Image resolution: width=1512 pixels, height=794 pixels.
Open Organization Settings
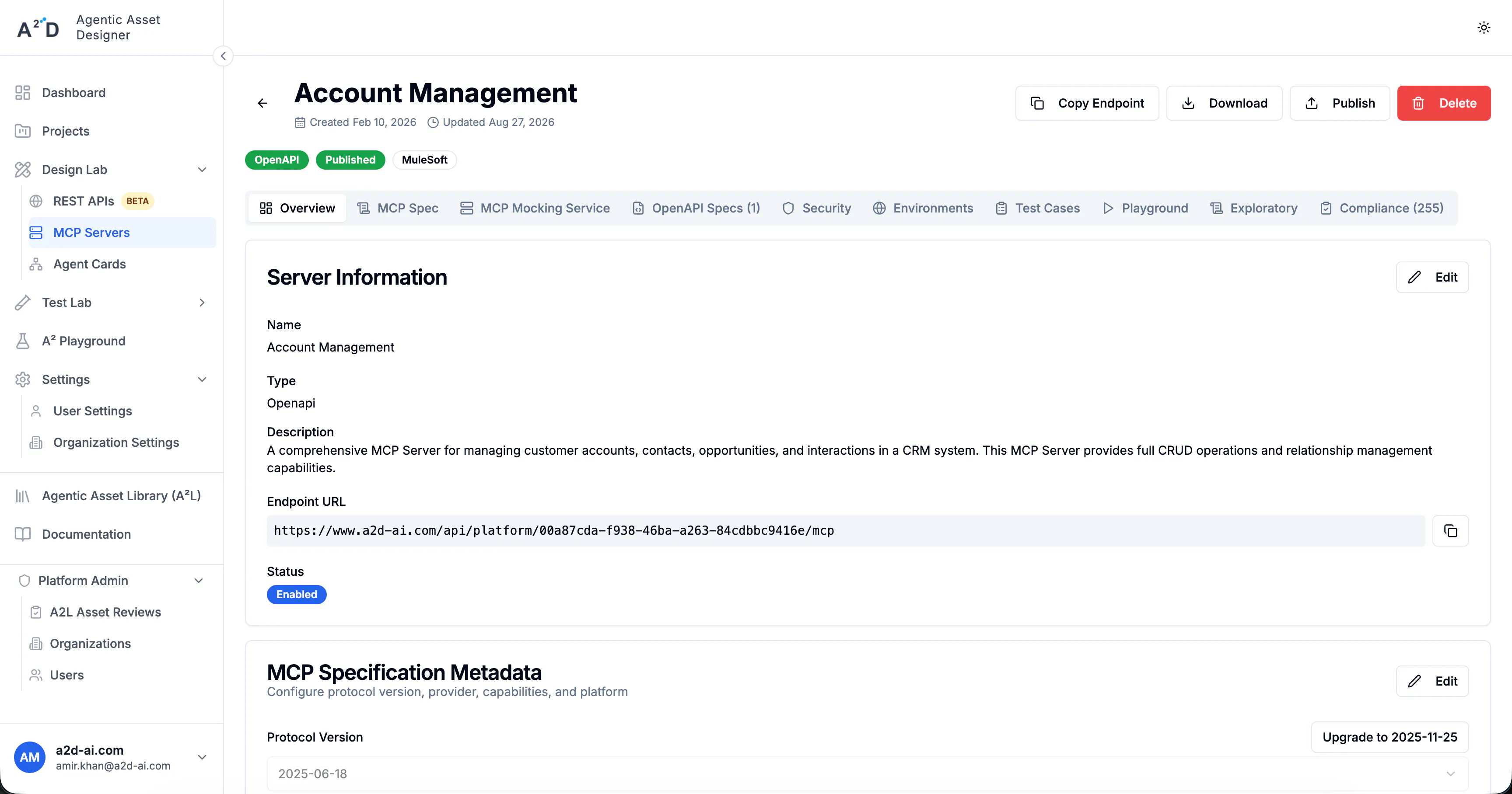tap(122, 442)
